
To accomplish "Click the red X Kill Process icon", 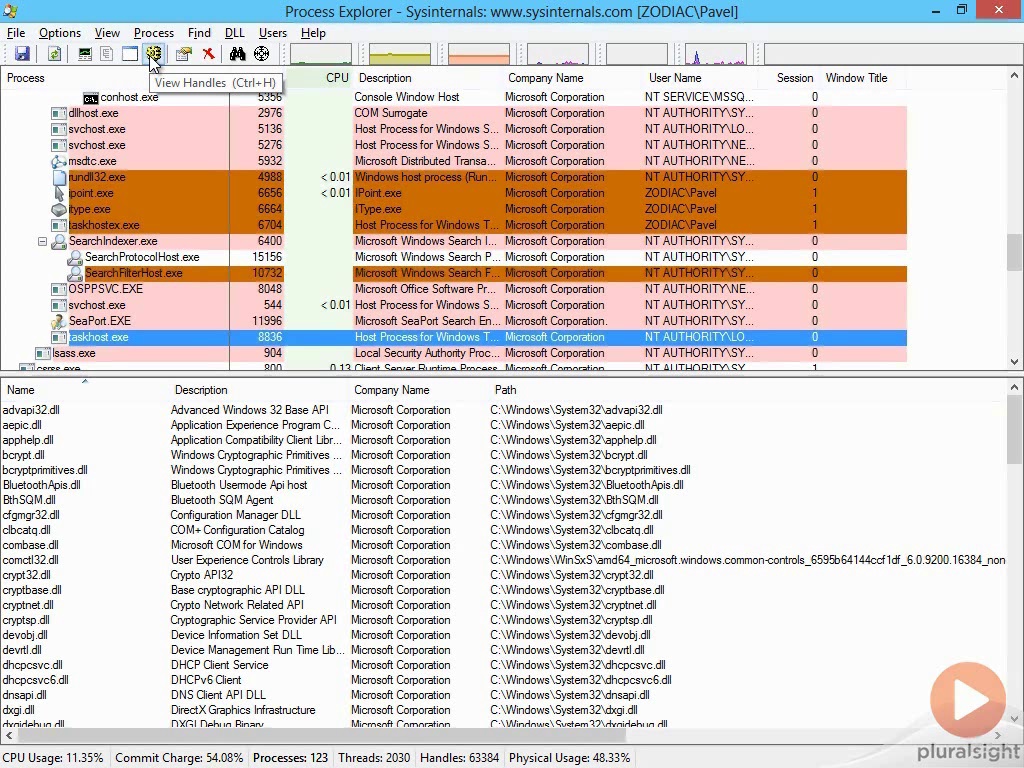I will 208,54.
